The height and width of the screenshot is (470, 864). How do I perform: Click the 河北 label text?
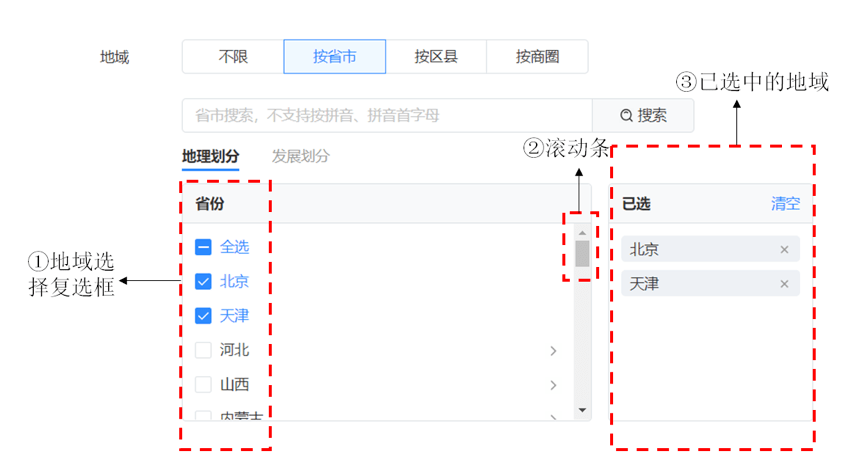coord(234,350)
